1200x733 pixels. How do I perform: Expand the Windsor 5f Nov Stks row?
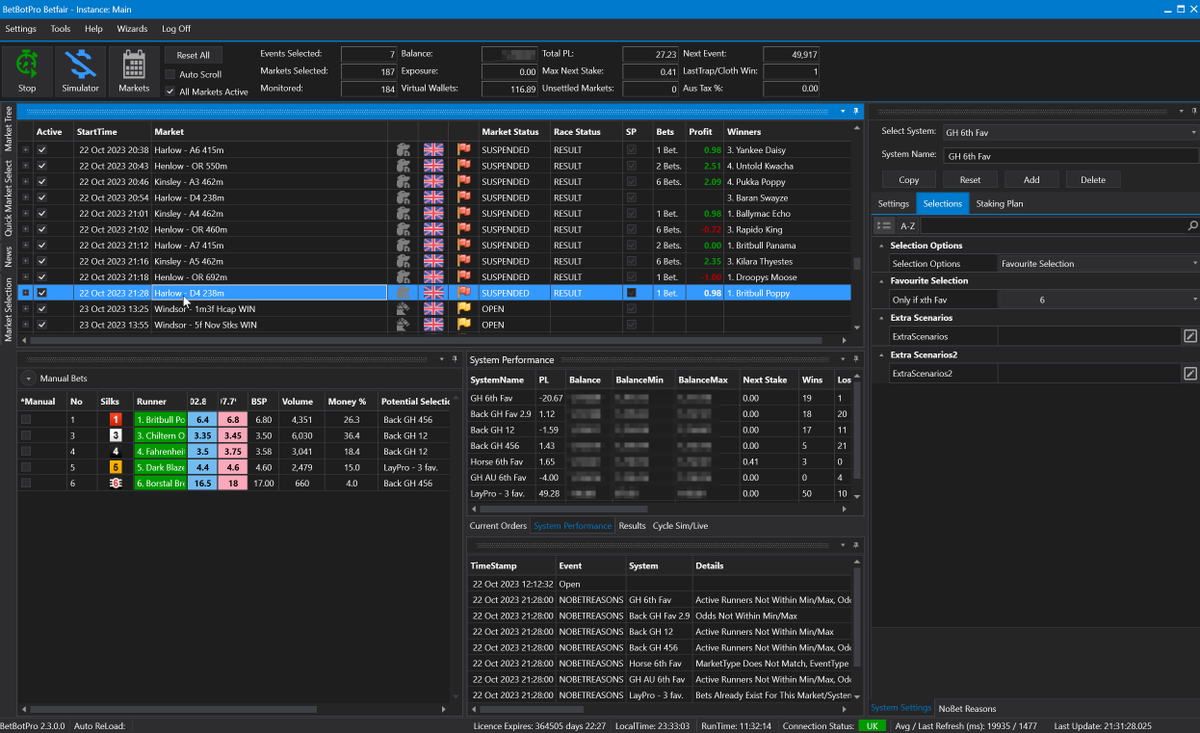pos(26,325)
